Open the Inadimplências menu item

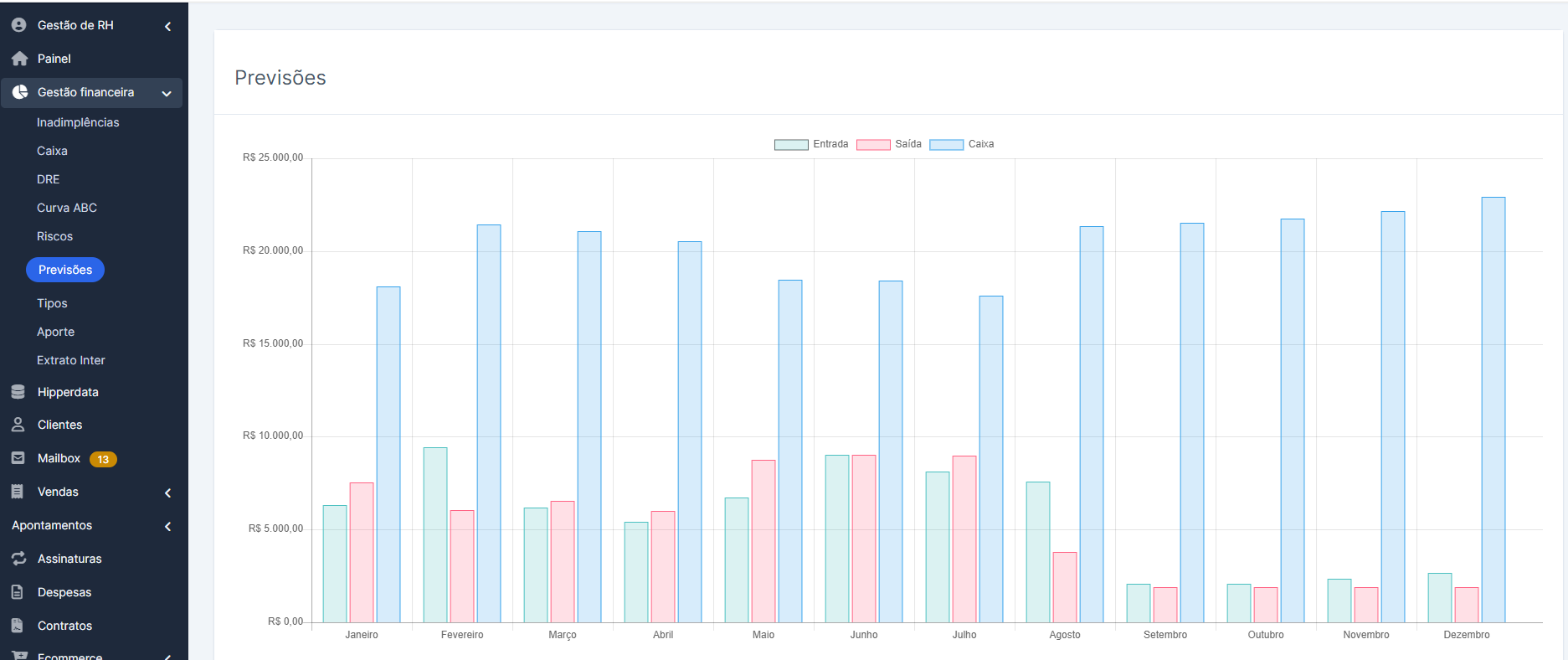pyautogui.click(x=78, y=122)
